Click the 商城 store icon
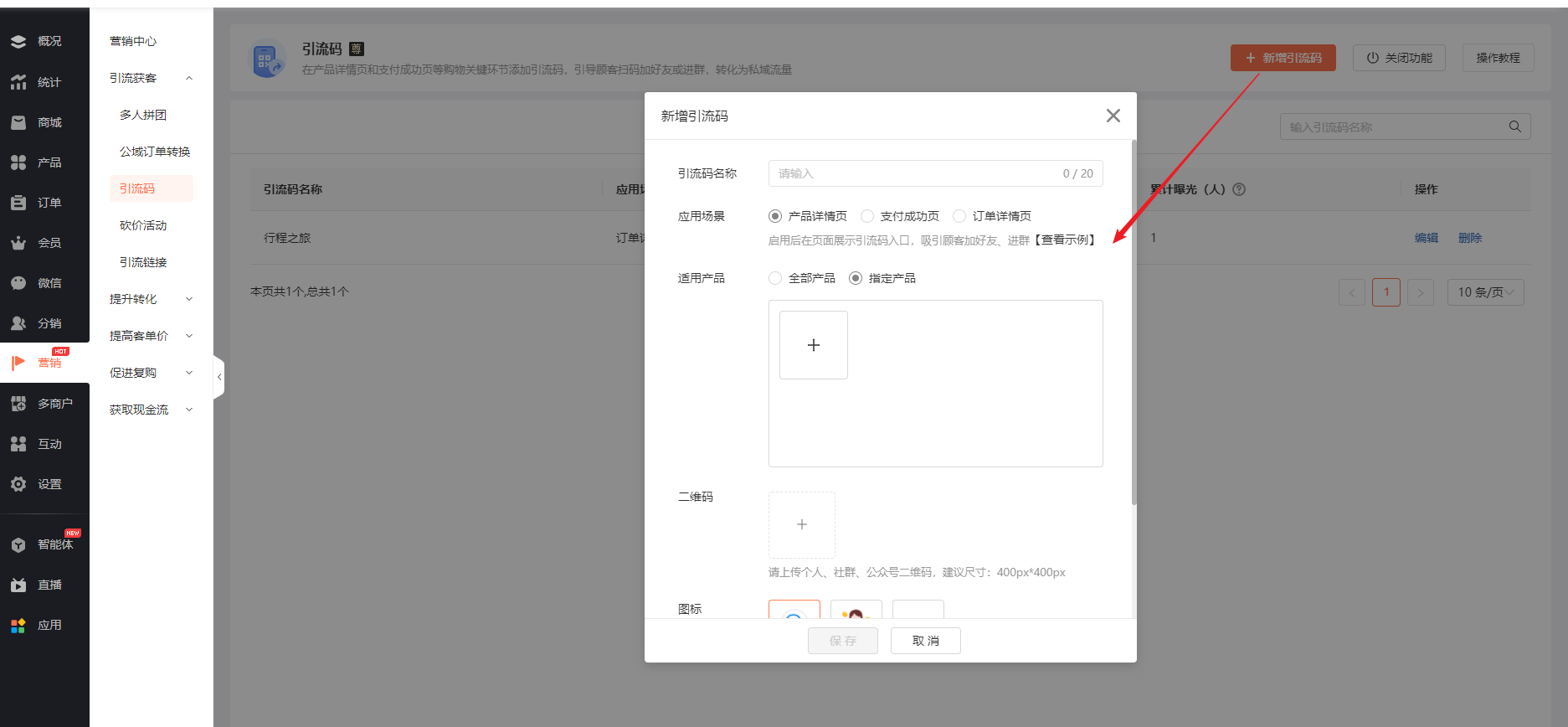1568x727 pixels. 18,122
